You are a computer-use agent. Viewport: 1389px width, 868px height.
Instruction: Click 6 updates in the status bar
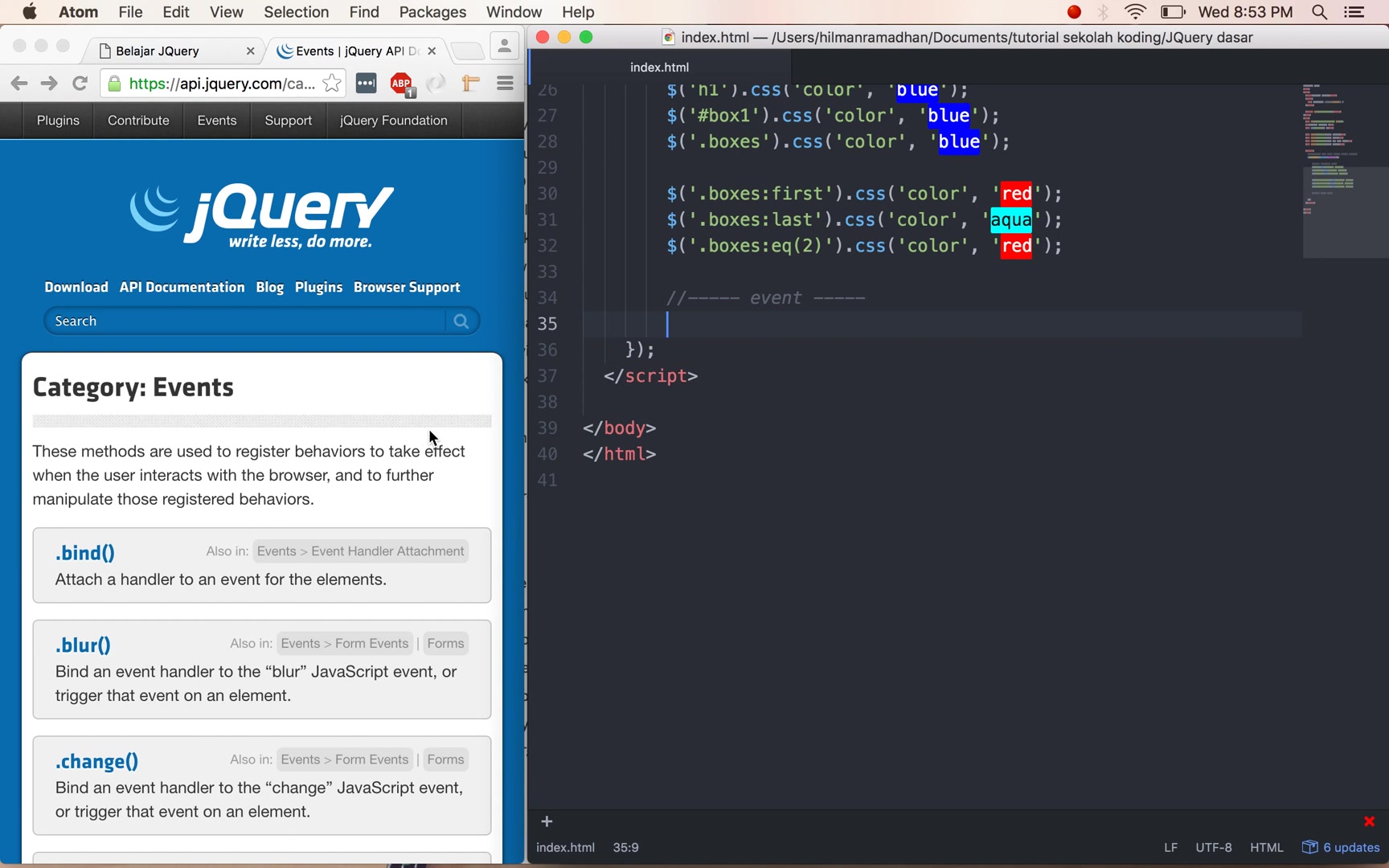1341,847
